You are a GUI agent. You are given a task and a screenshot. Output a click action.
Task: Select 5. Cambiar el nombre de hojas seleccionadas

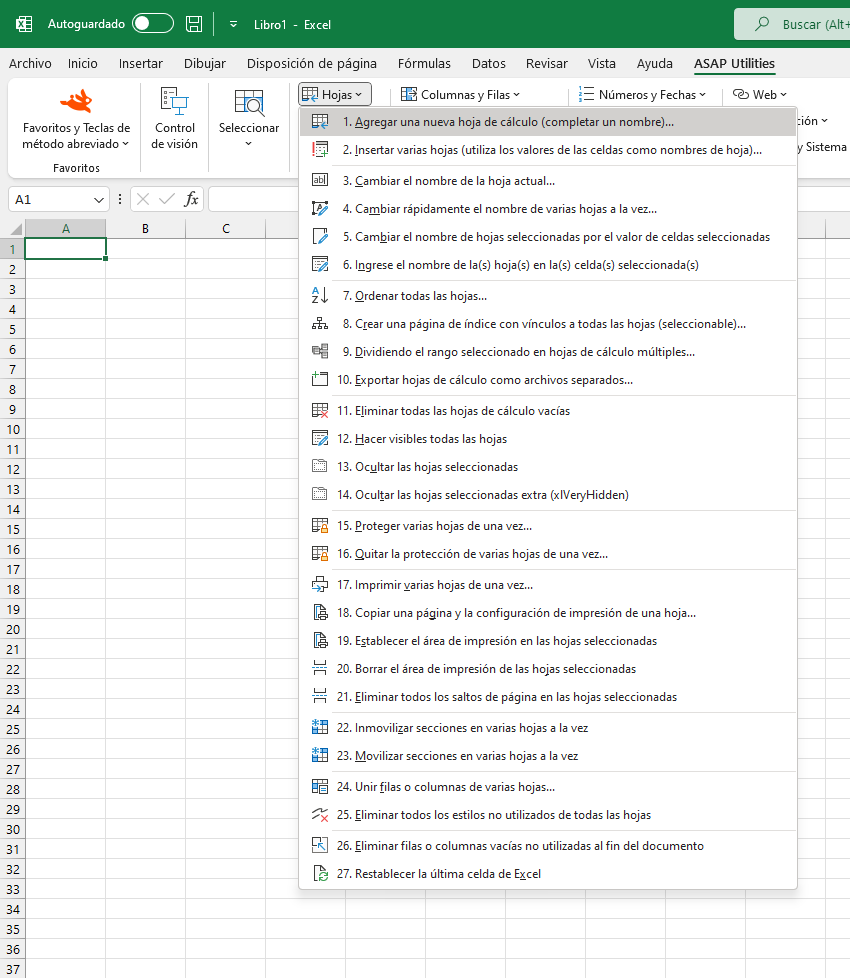pos(548,237)
